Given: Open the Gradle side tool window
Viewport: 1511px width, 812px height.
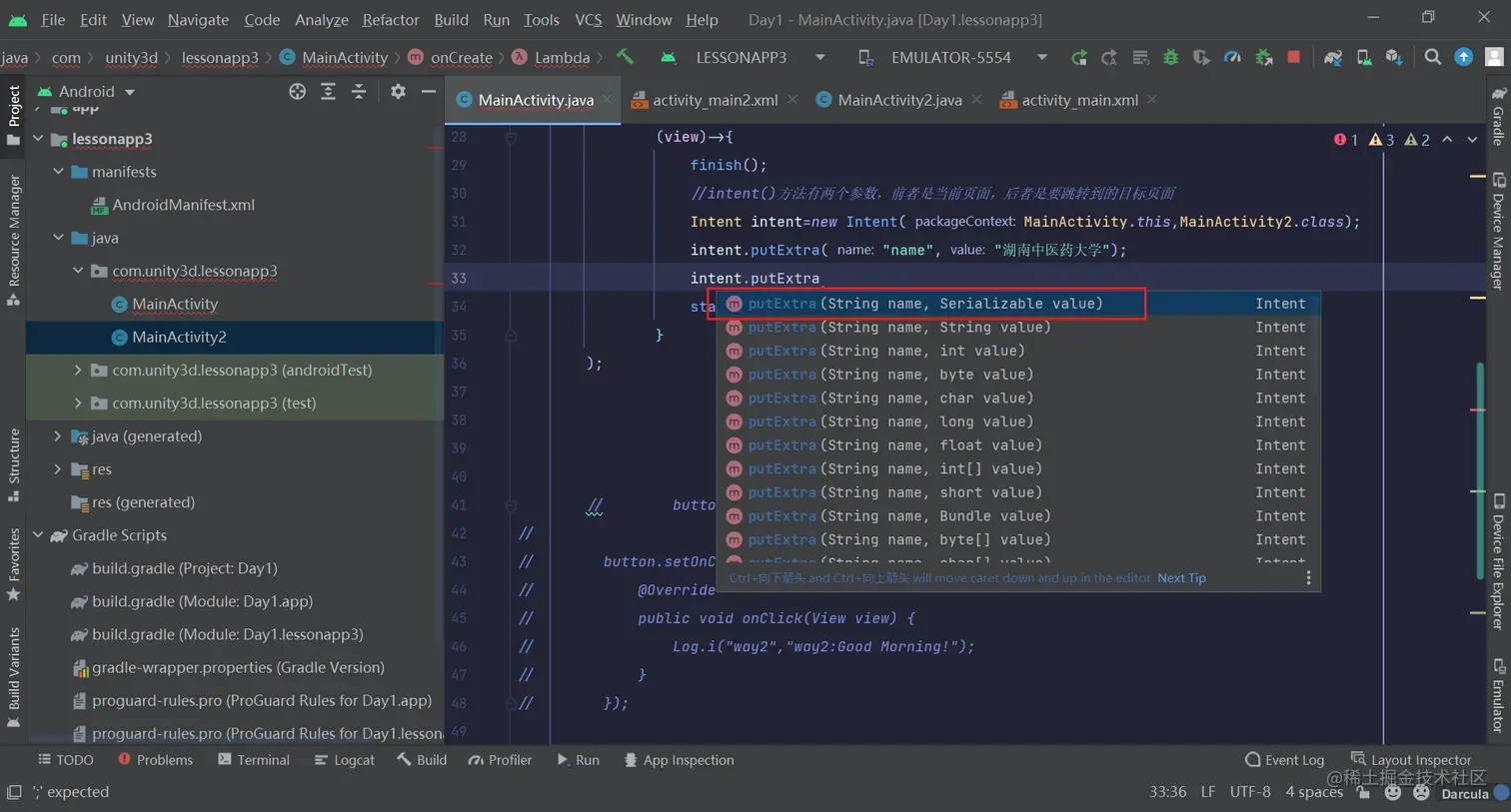Looking at the screenshot, I should coord(1498,116).
